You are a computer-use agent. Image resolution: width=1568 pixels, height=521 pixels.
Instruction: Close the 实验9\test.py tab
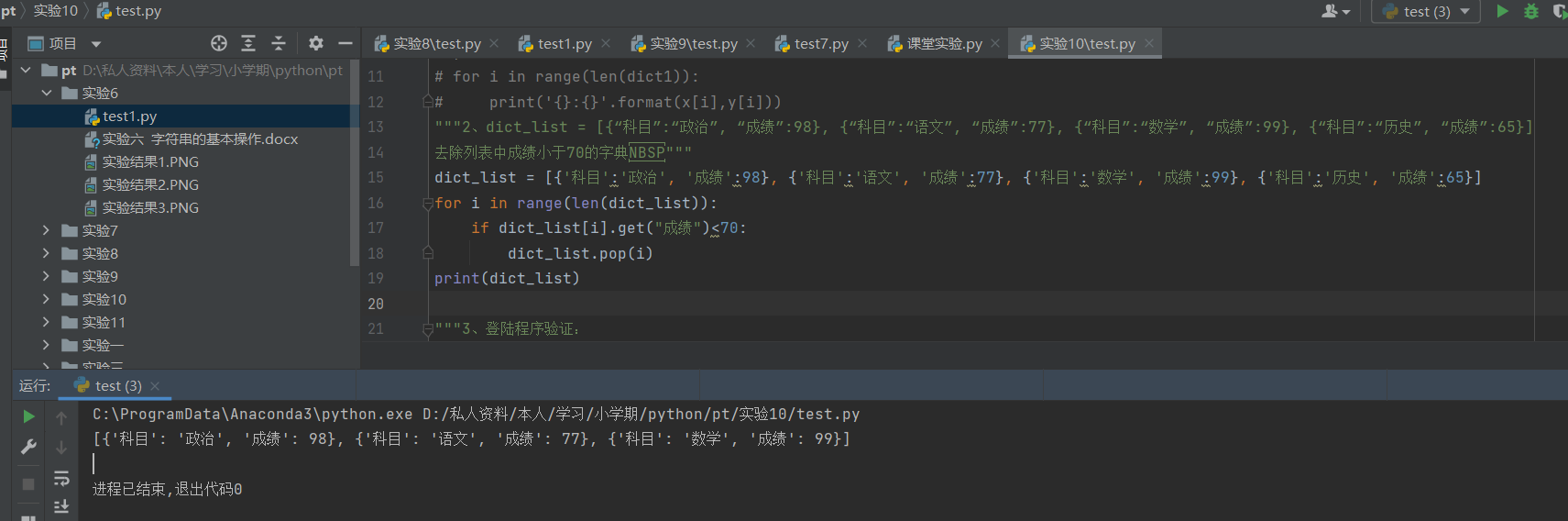pyautogui.click(x=751, y=43)
